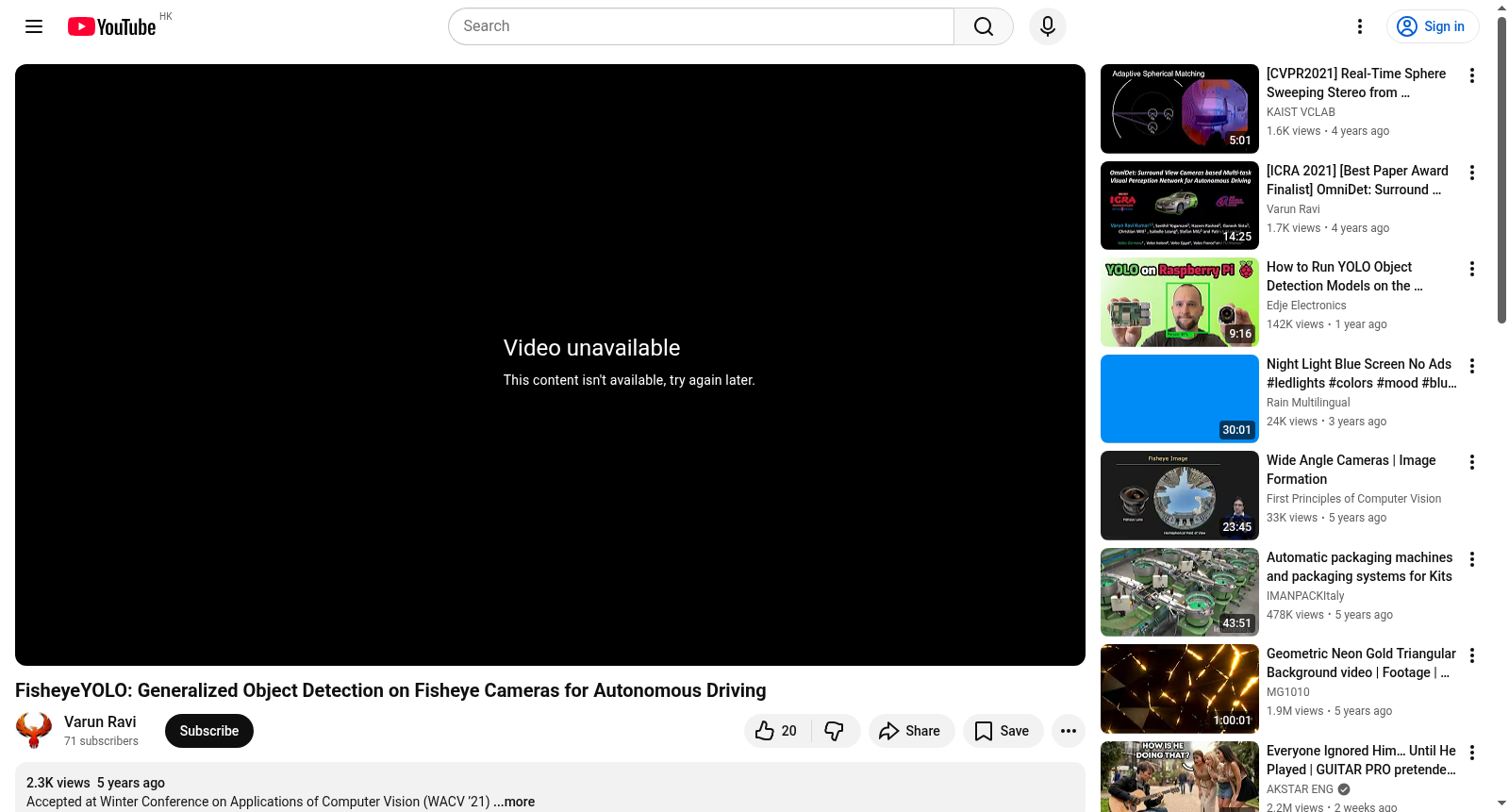Click the '71 subscribers' text

point(101,741)
